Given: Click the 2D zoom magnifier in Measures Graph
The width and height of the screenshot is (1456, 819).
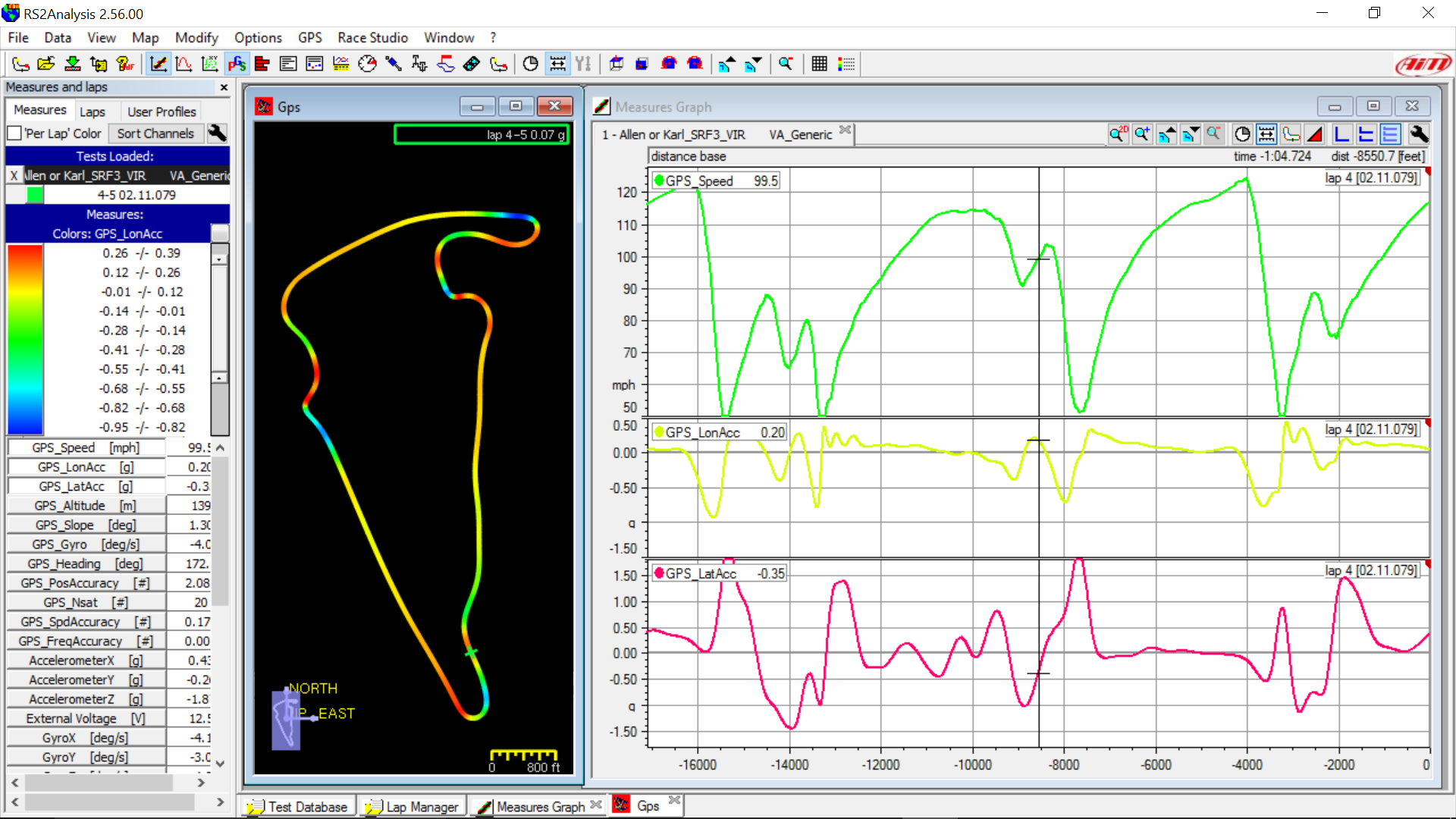Looking at the screenshot, I should point(1118,135).
